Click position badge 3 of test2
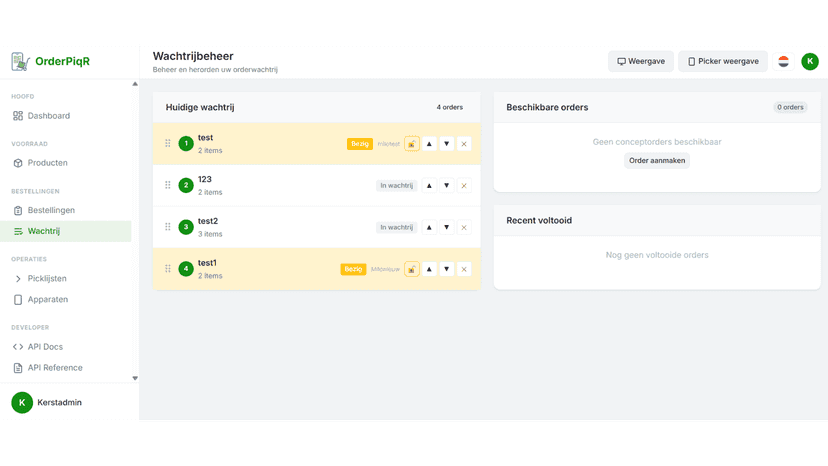Viewport: 828px width, 466px height. (186, 227)
